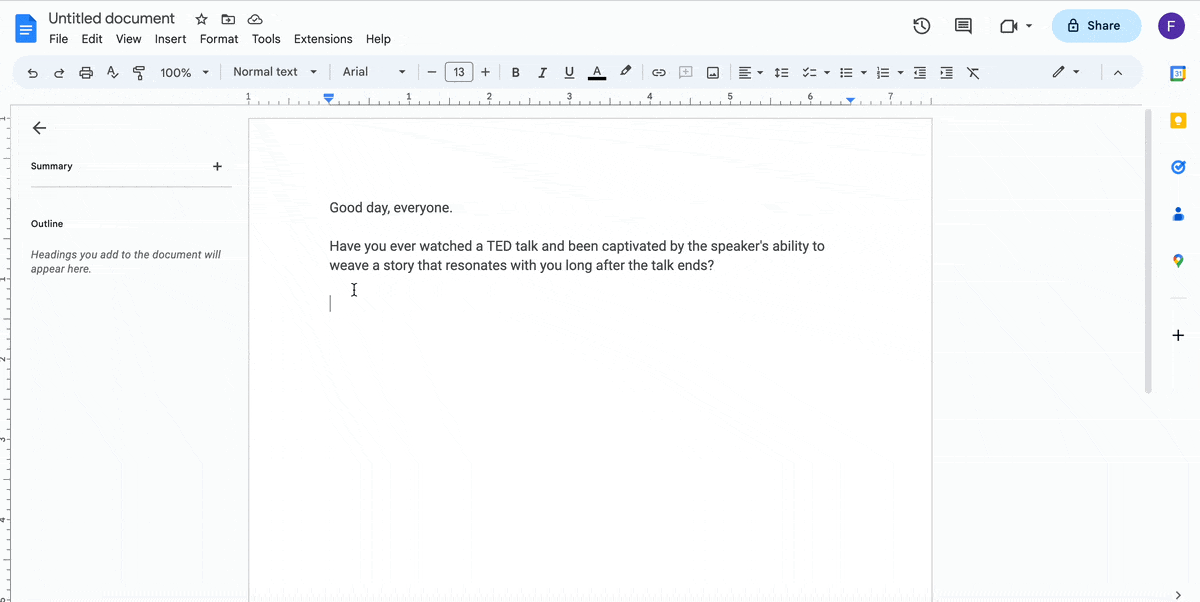This screenshot has height=602, width=1200.
Task: Open the 100% zoom dropdown
Action: 184,72
